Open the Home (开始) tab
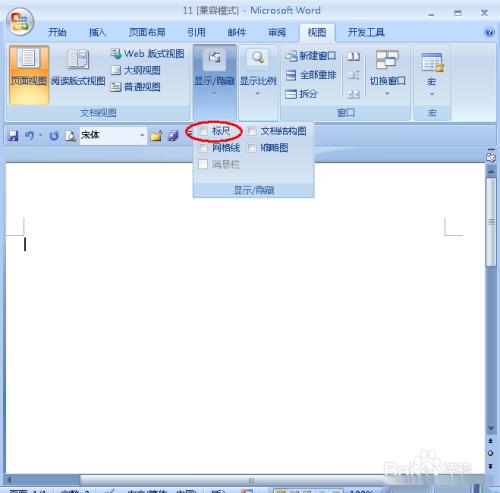 57,32
